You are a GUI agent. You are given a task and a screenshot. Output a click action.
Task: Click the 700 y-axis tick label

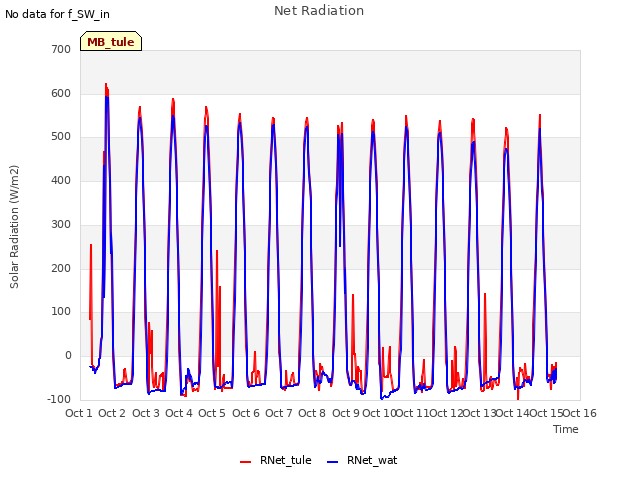(61, 49)
